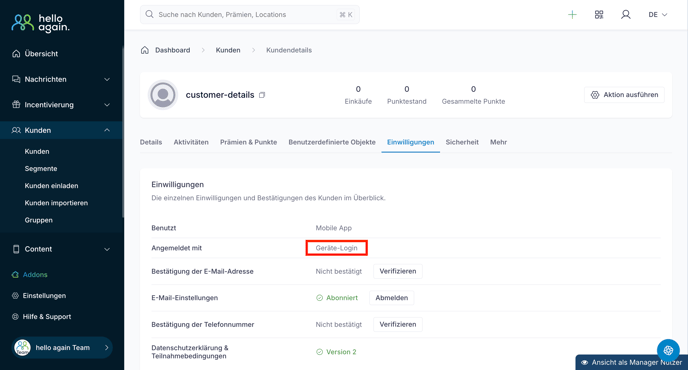
Task: Expand the Incentivierung sidebar section
Action: pos(61,105)
